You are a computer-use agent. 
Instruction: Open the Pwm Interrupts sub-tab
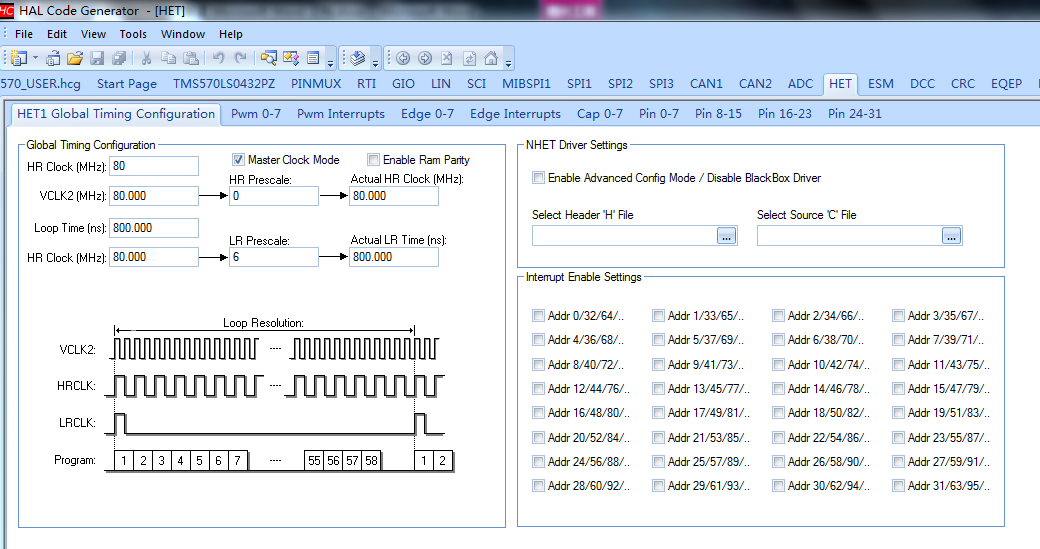pos(341,113)
